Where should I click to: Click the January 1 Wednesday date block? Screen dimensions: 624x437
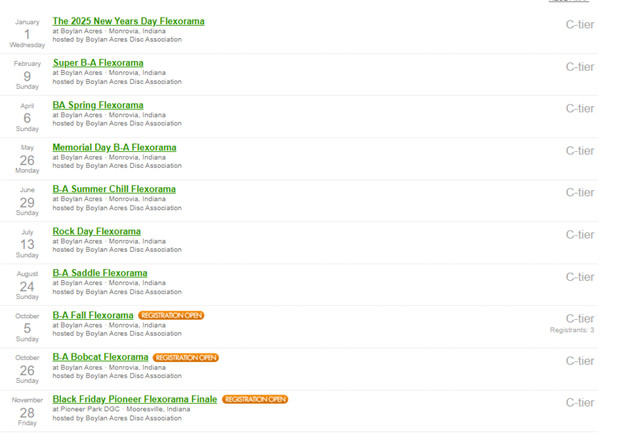(x=27, y=33)
